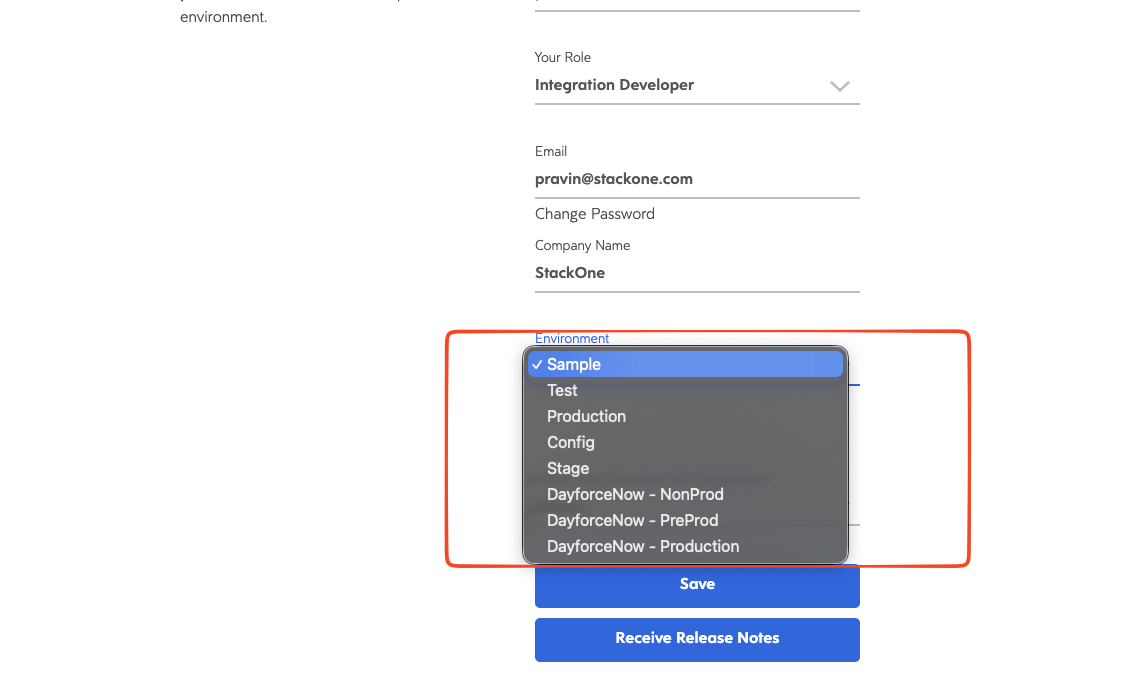Pick Production in the environment list

(x=685, y=416)
